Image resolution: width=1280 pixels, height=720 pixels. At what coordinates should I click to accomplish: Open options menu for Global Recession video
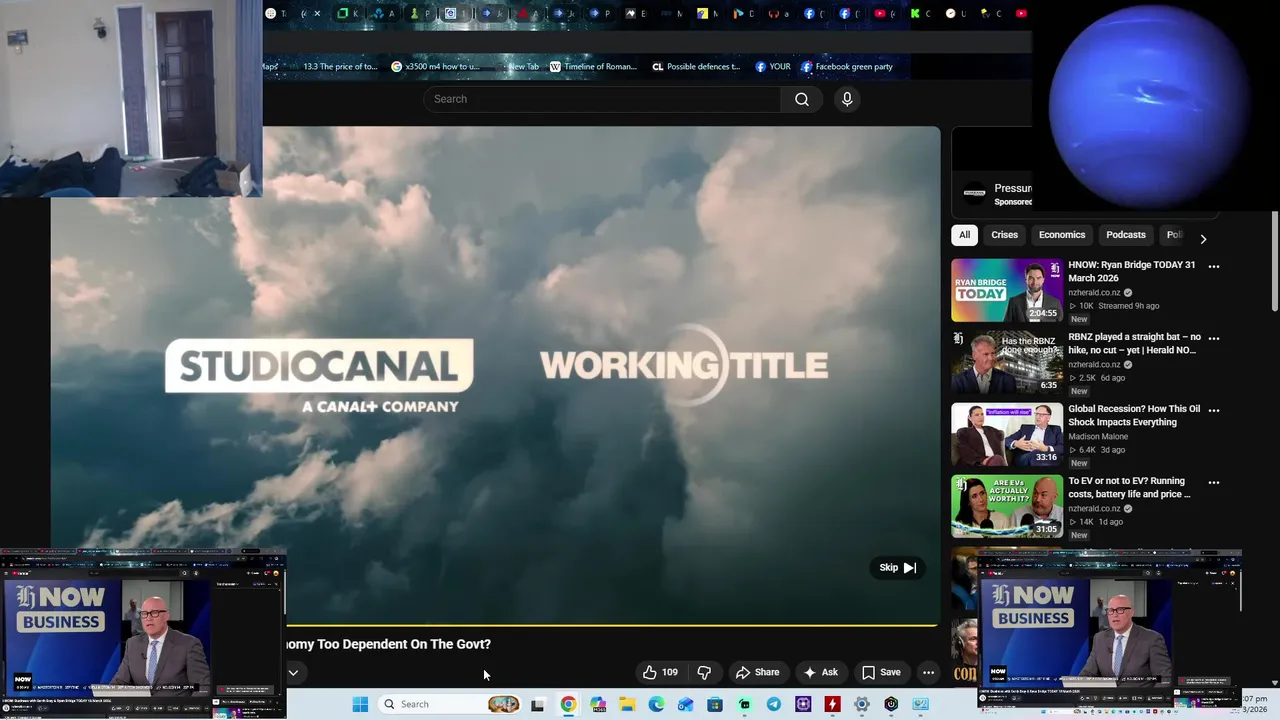(1213, 411)
